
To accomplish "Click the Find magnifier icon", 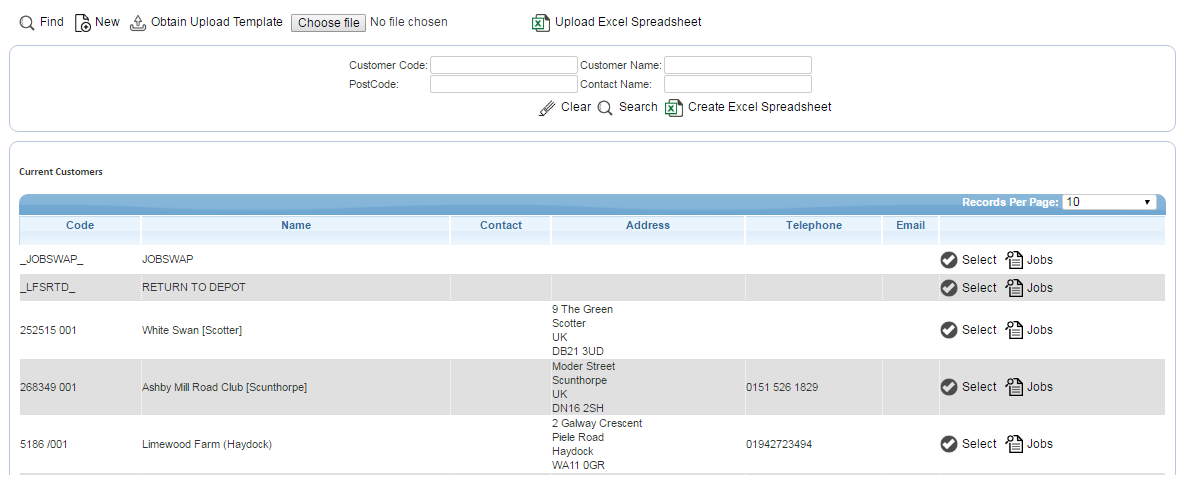I will [x=26, y=23].
